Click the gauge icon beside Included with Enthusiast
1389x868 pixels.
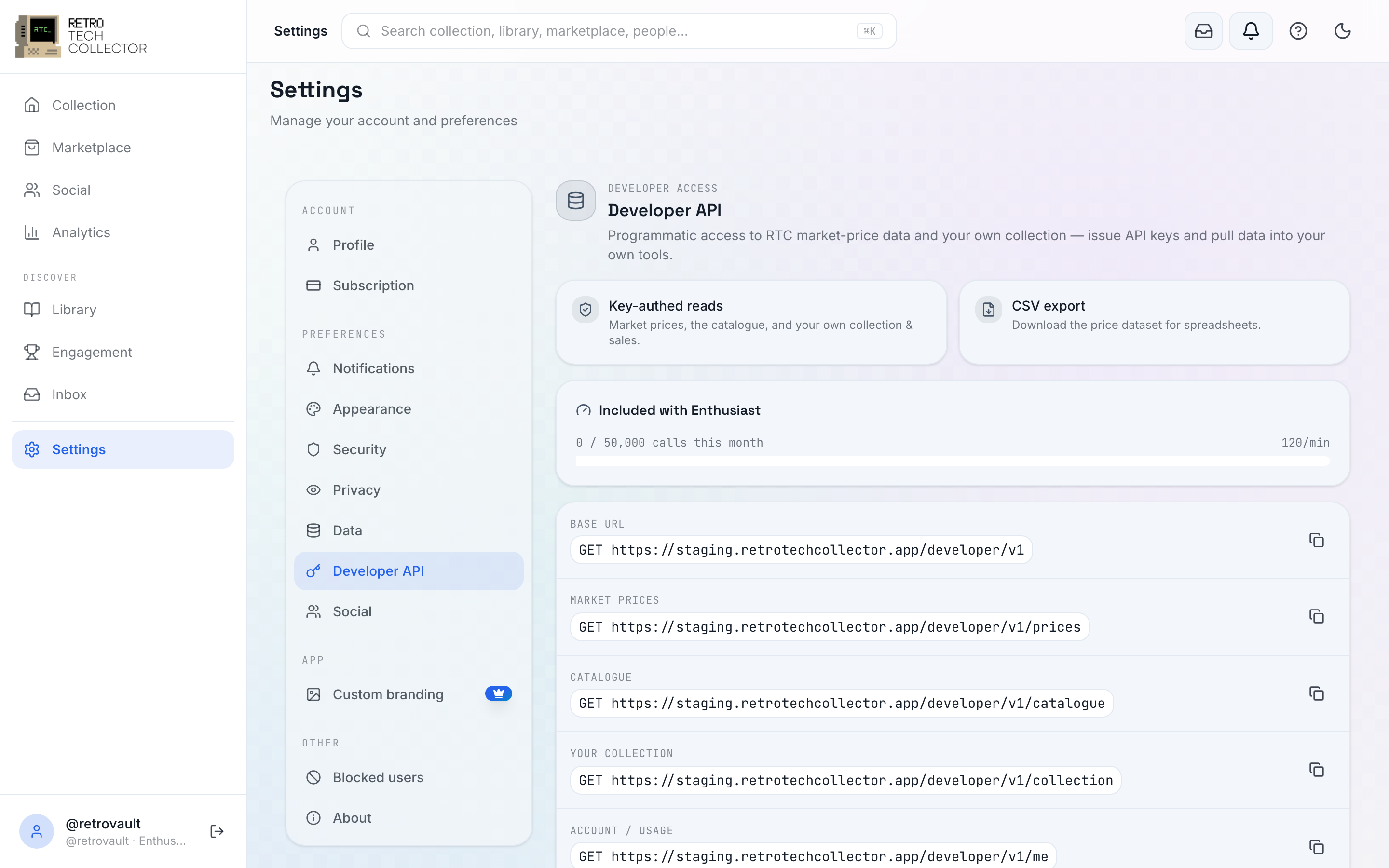tap(583, 410)
